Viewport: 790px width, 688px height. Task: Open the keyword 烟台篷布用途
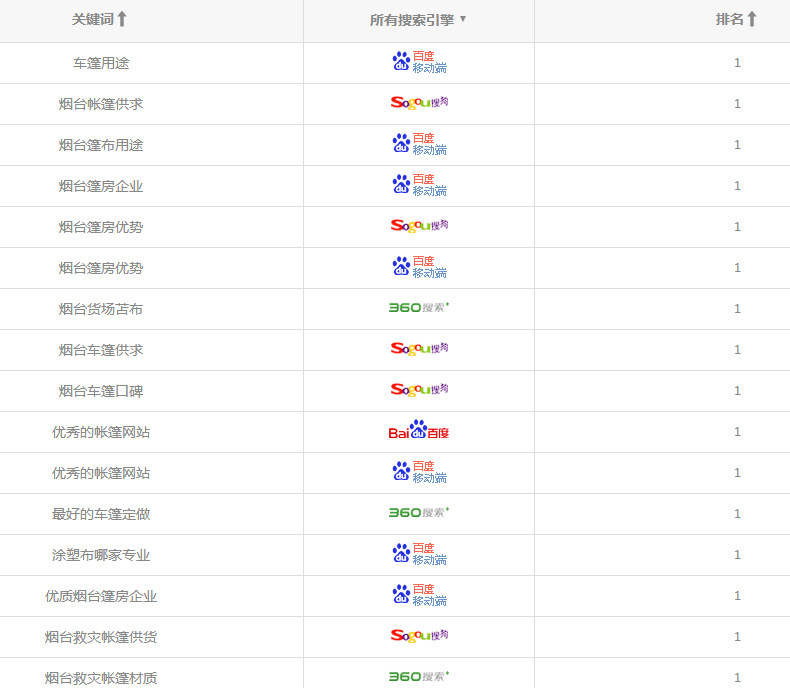101,145
